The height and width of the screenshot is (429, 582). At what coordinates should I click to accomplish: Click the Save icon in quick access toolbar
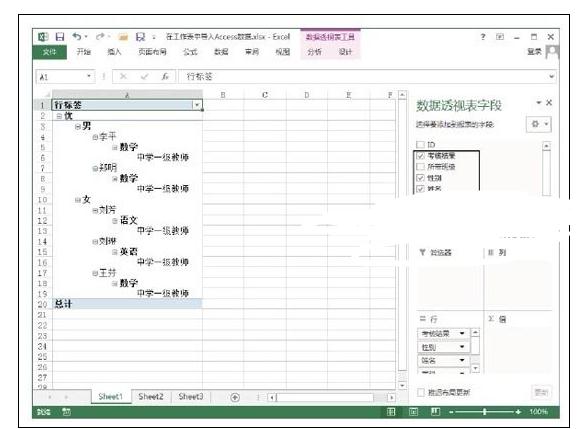(x=60, y=36)
